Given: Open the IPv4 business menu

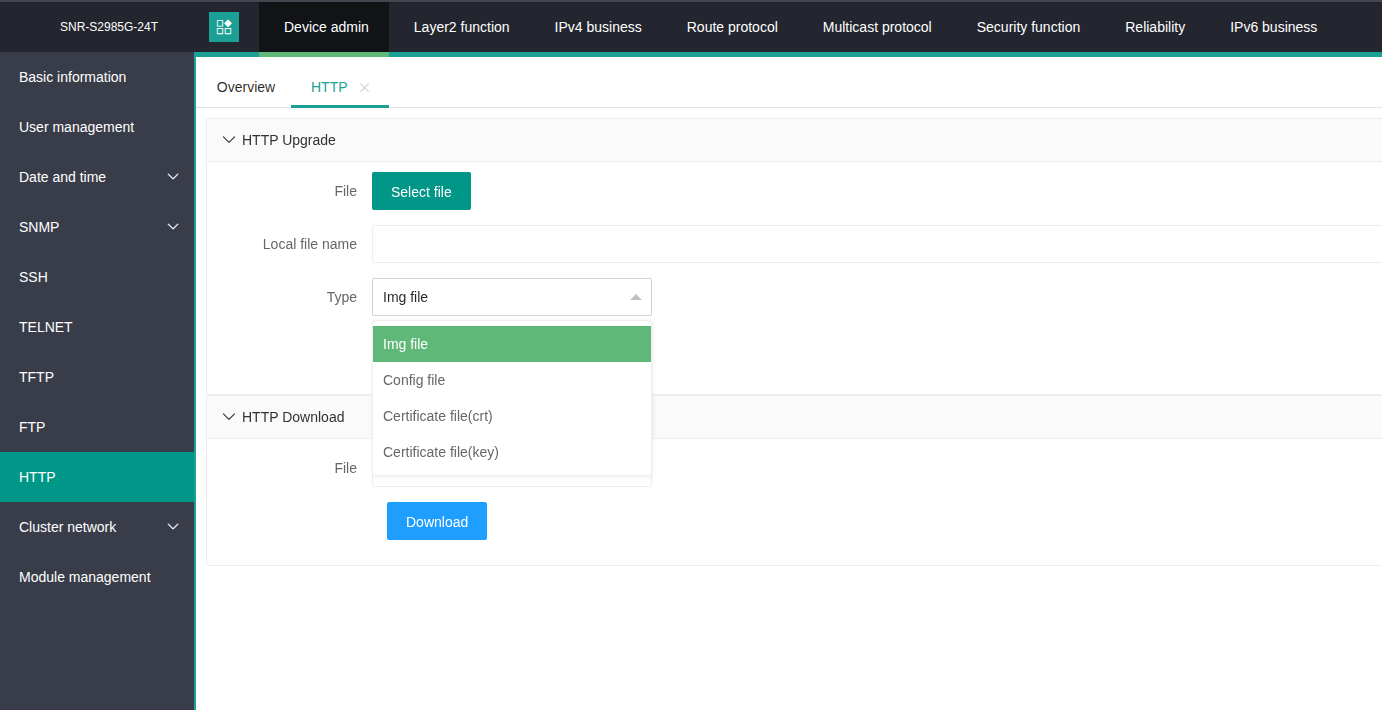Looking at the screenshot, I should (598, 27).
